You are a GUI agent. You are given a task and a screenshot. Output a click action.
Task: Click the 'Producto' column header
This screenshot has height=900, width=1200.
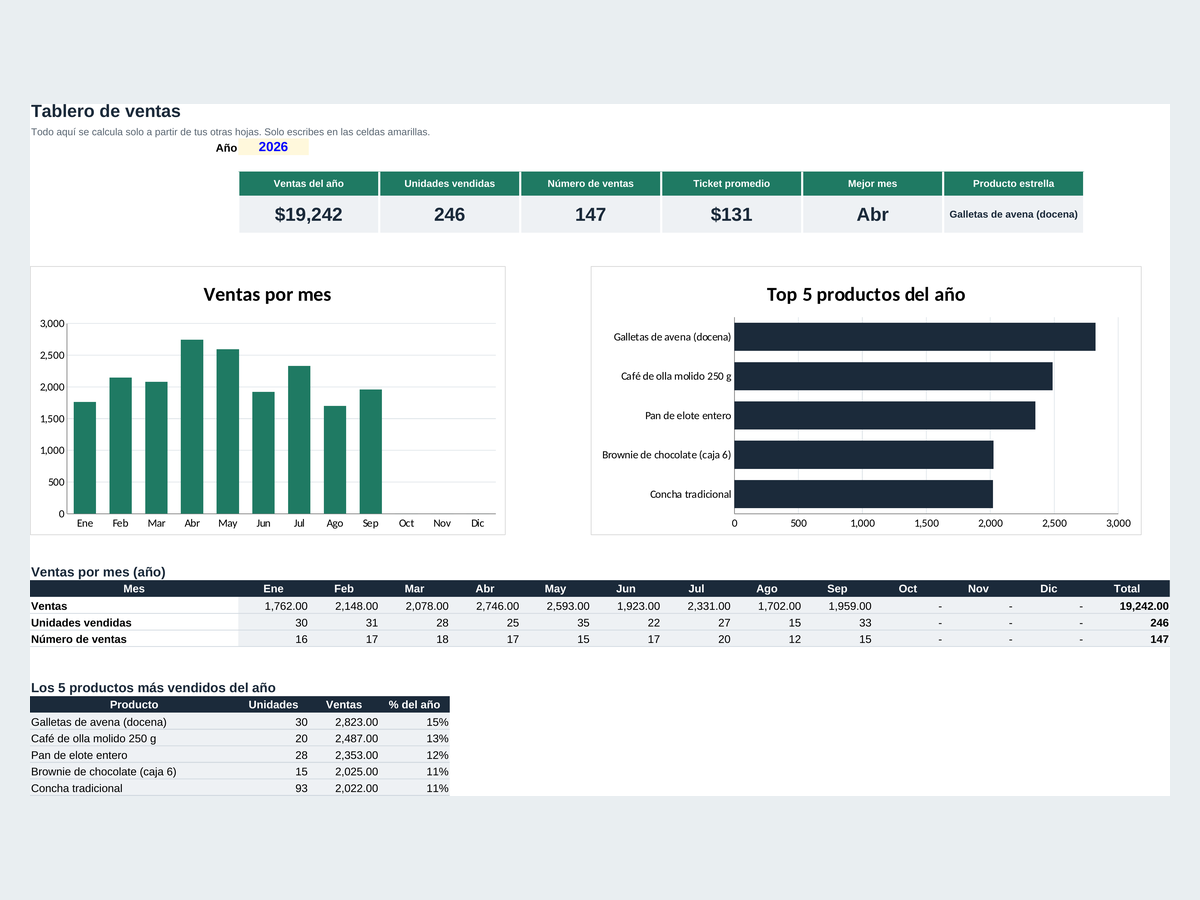click(x=134, y=705)
